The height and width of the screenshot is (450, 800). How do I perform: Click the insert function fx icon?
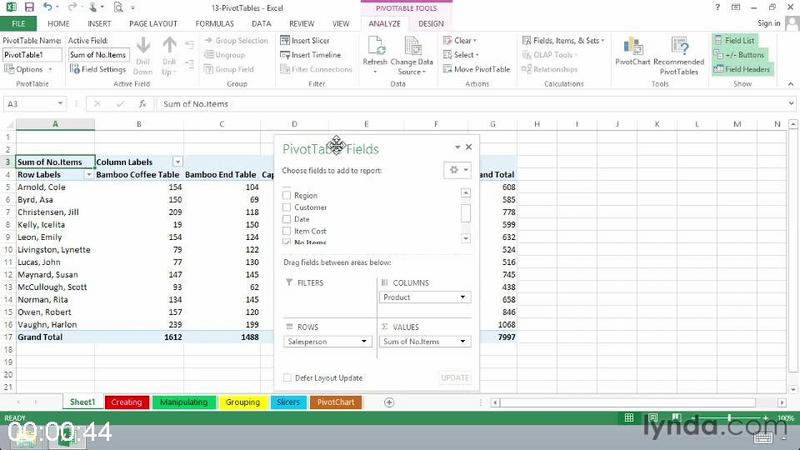click(142, 104)
